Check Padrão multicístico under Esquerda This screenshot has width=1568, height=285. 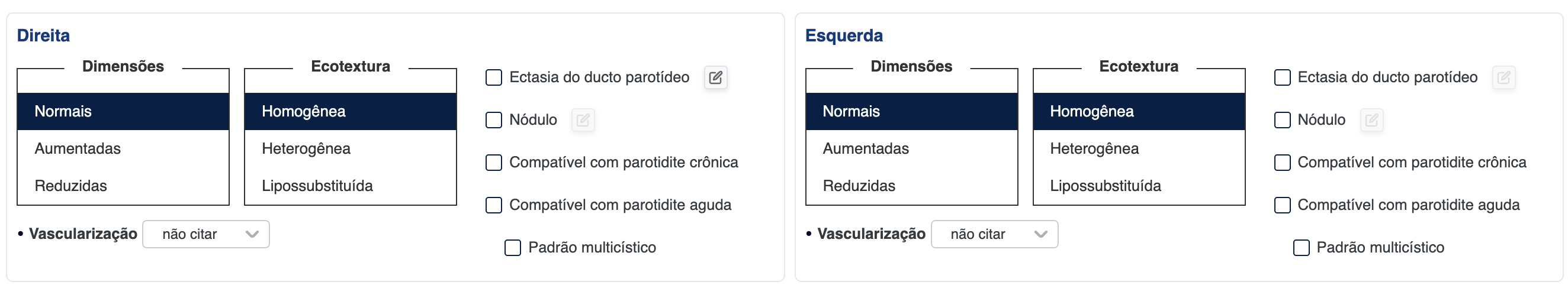coord(1301,247)
